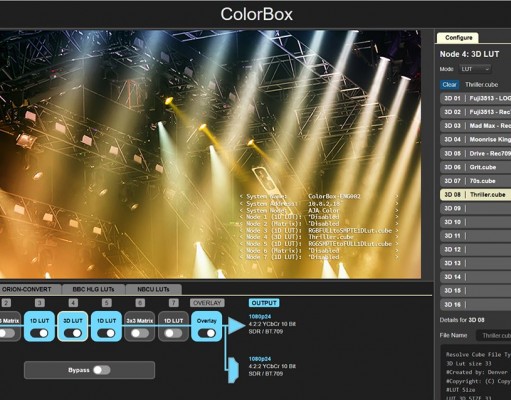Select the 3D 01 Fuji3513 LUT slot
Screen dimensions: 511x400
click(476, 98)
